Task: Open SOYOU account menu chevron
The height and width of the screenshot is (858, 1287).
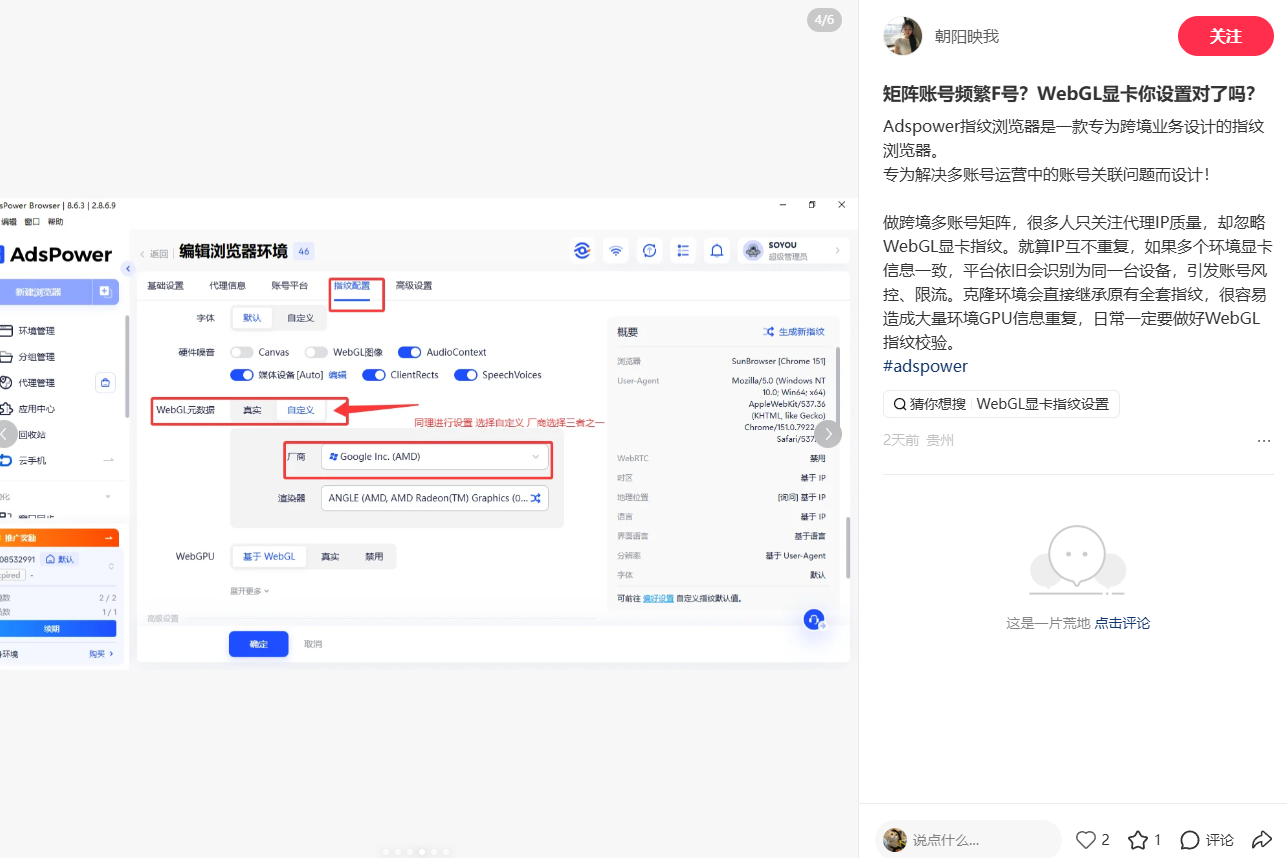Action: (x=836, y=251)
